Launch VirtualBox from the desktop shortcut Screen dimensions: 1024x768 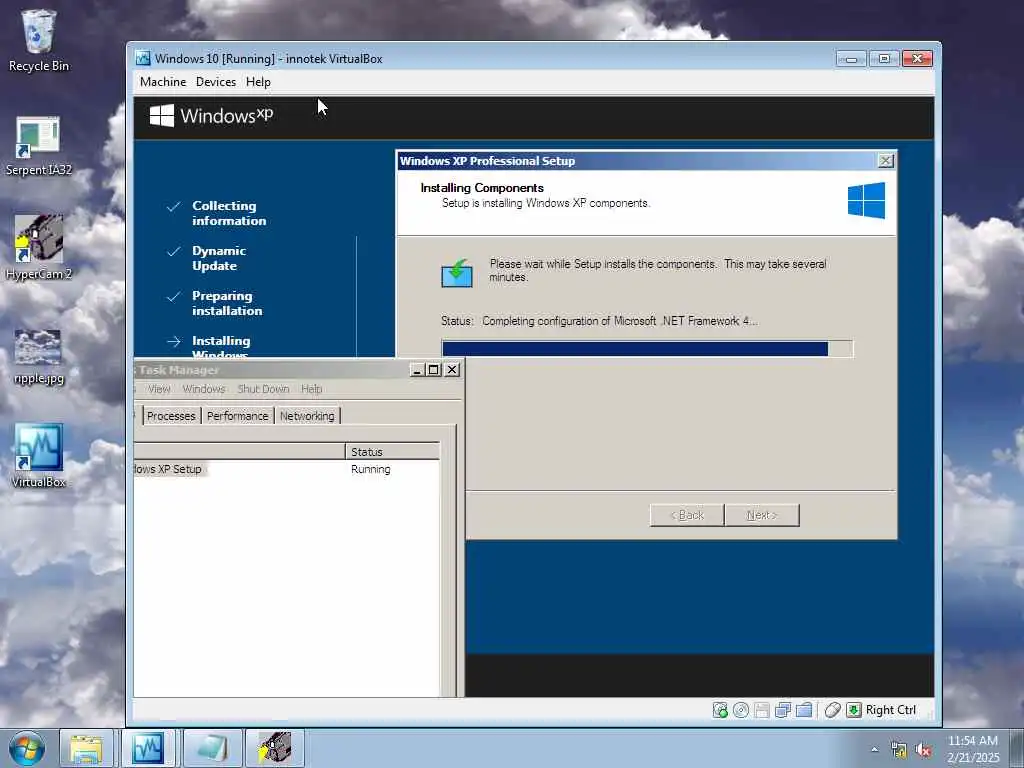click(39, 456)
